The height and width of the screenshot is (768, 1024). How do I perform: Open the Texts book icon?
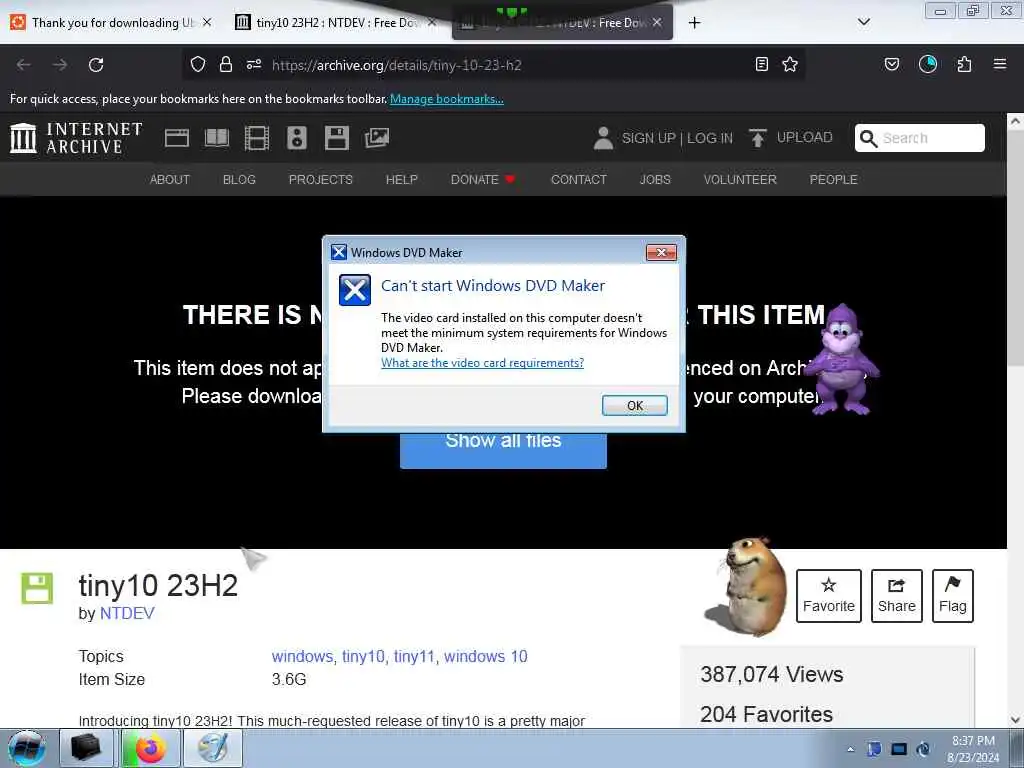coord(217,138)
